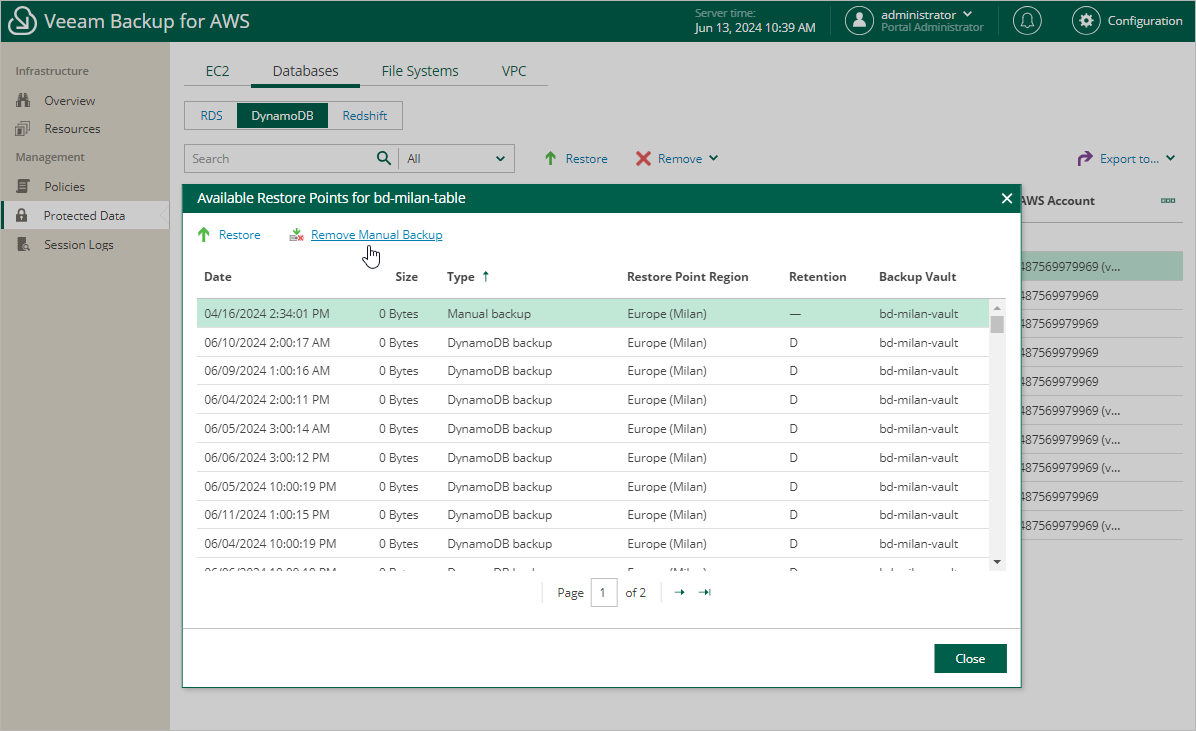This screenshot has width=1196, height=731.
Task: Click the Remove Manual Backup icon
Action: [297, 235]
